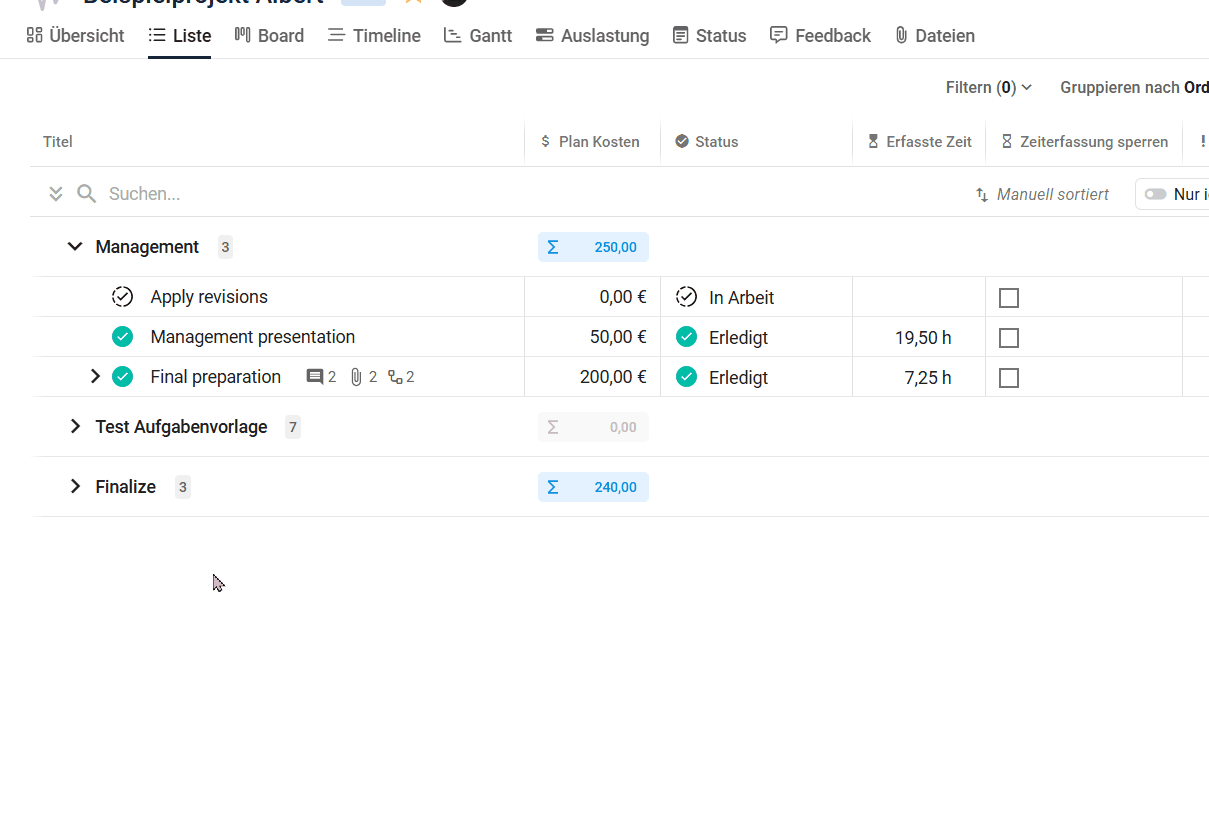
Task: Check the time lock box for Management presentation
Action: coord(1009,338)
